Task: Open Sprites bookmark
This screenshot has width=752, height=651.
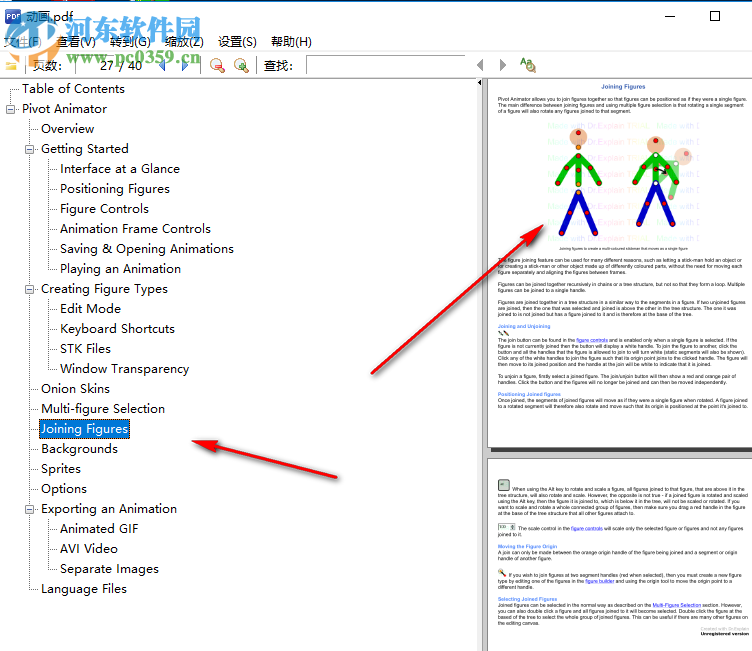Action: click(x=61, y=469)
